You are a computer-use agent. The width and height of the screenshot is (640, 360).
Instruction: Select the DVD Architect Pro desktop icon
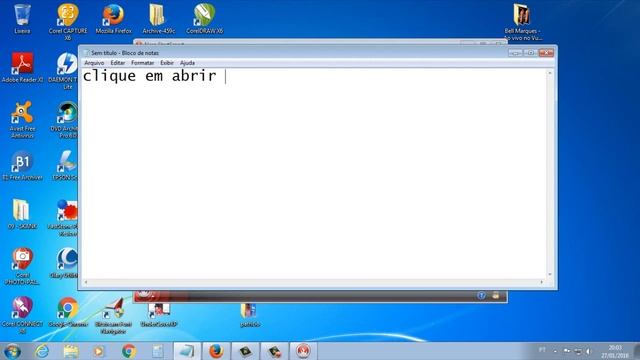[x=64, y=120]
